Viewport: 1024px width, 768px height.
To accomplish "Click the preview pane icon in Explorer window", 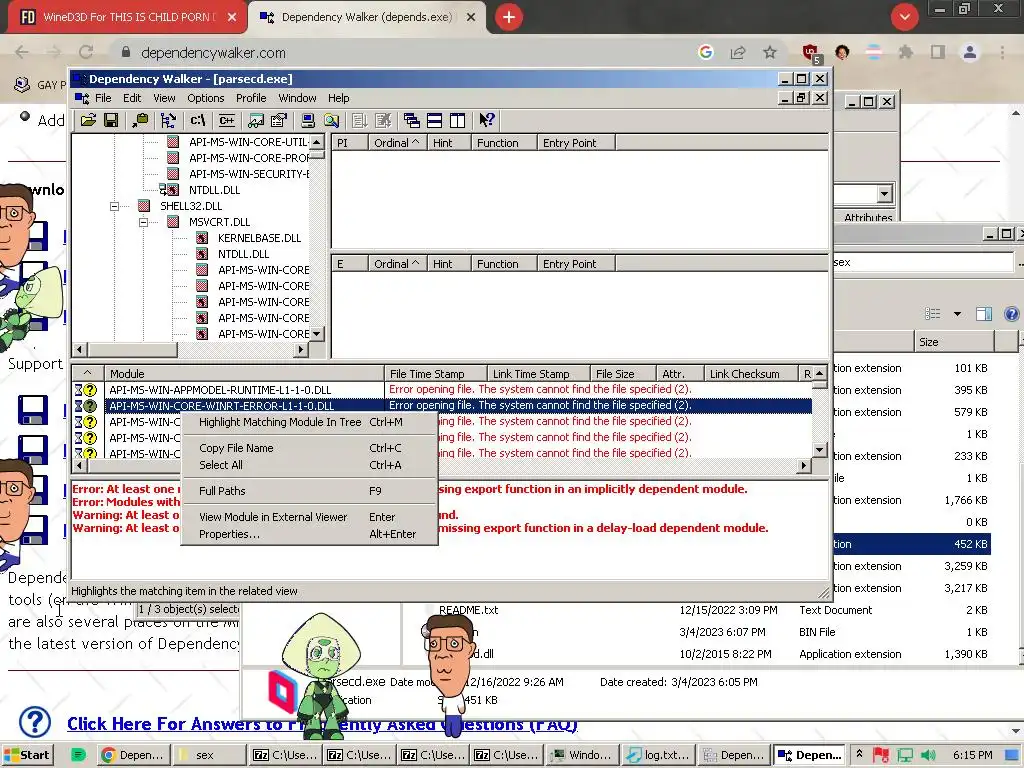I will [984, 314].
